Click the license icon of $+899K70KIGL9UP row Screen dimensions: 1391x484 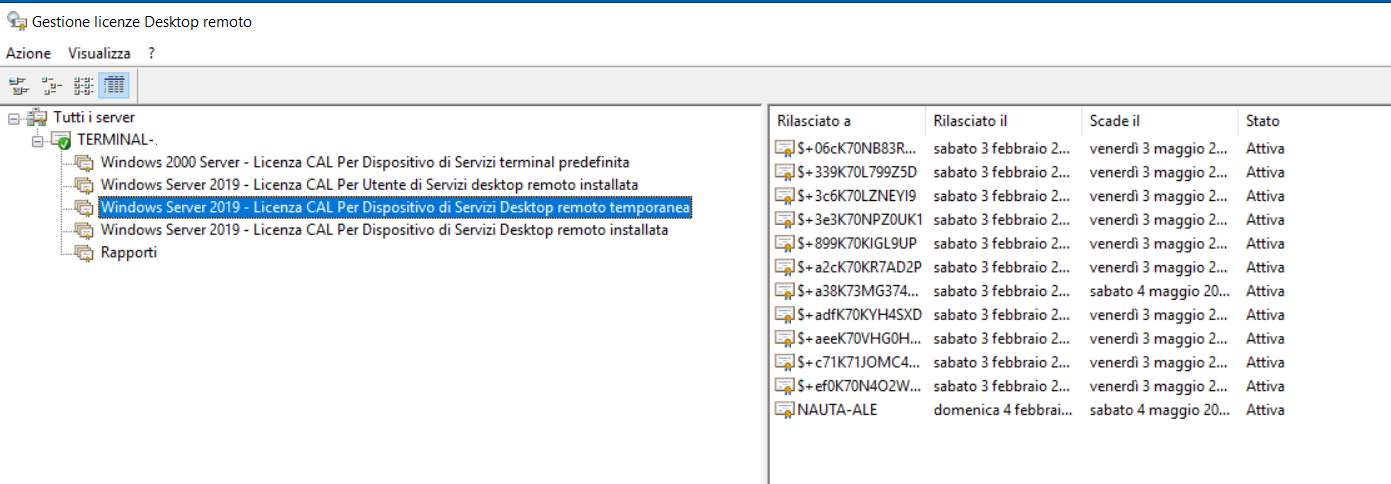click(785, 244)
